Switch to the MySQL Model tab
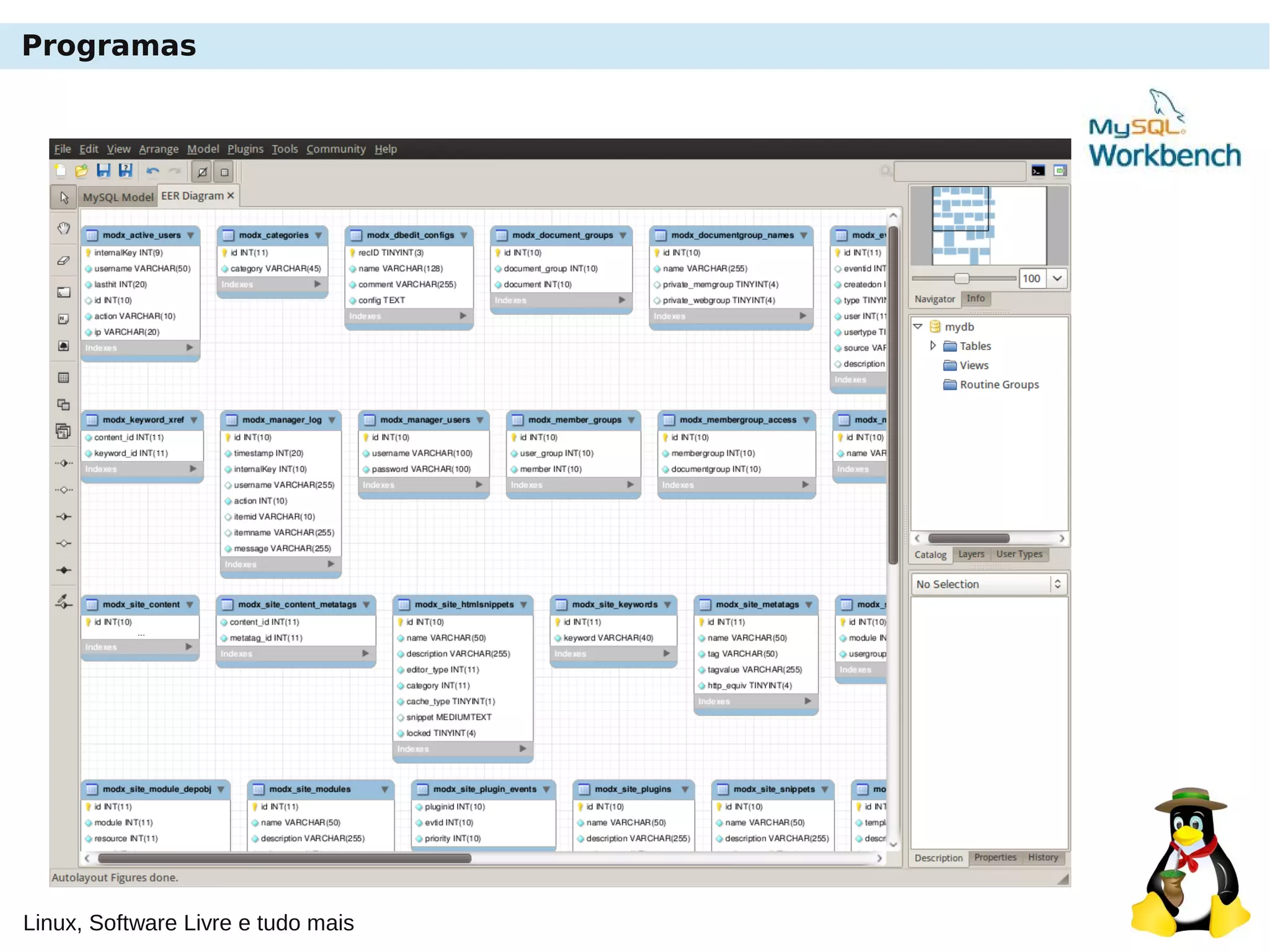 [118, 197]
